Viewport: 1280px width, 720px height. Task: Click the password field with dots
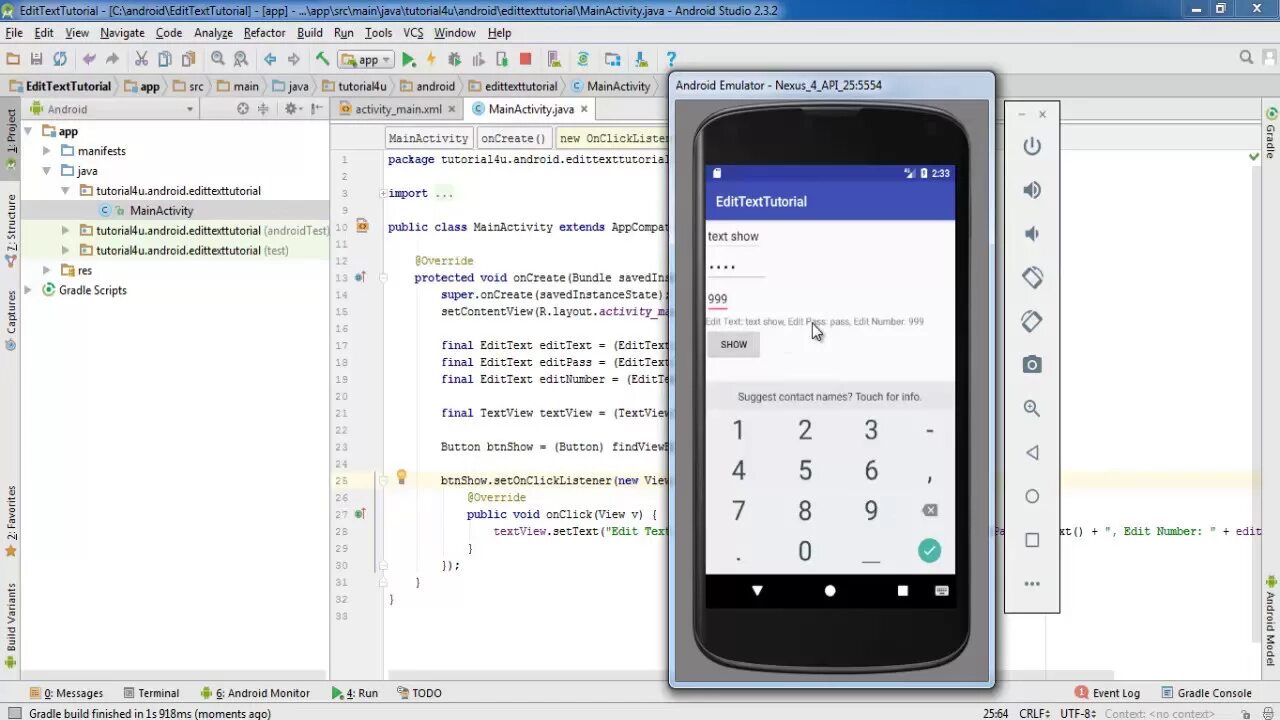pos(736,268)
